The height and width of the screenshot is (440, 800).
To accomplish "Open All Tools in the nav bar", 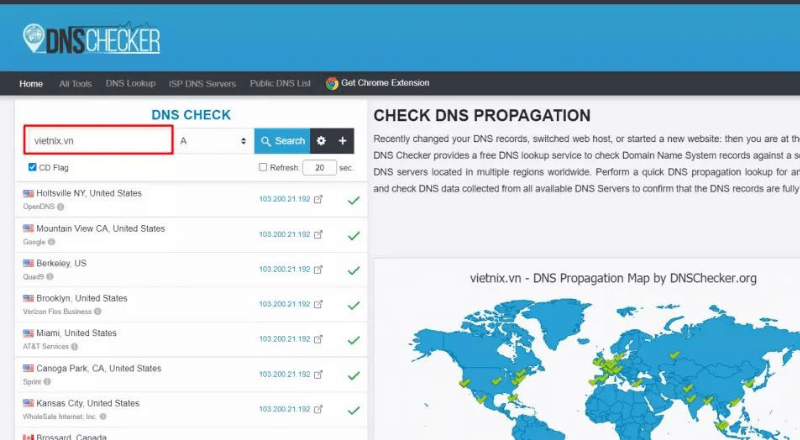I will coord(76,84).
